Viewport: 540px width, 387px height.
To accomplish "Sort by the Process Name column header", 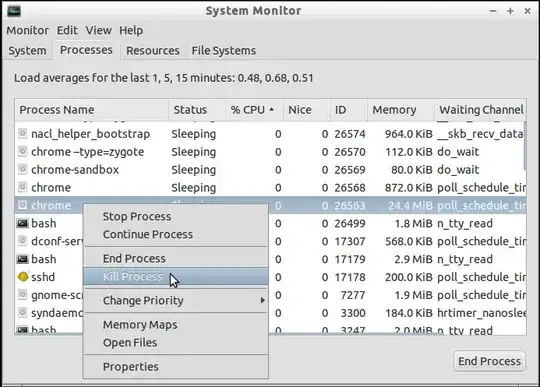I will coord(92,110).
